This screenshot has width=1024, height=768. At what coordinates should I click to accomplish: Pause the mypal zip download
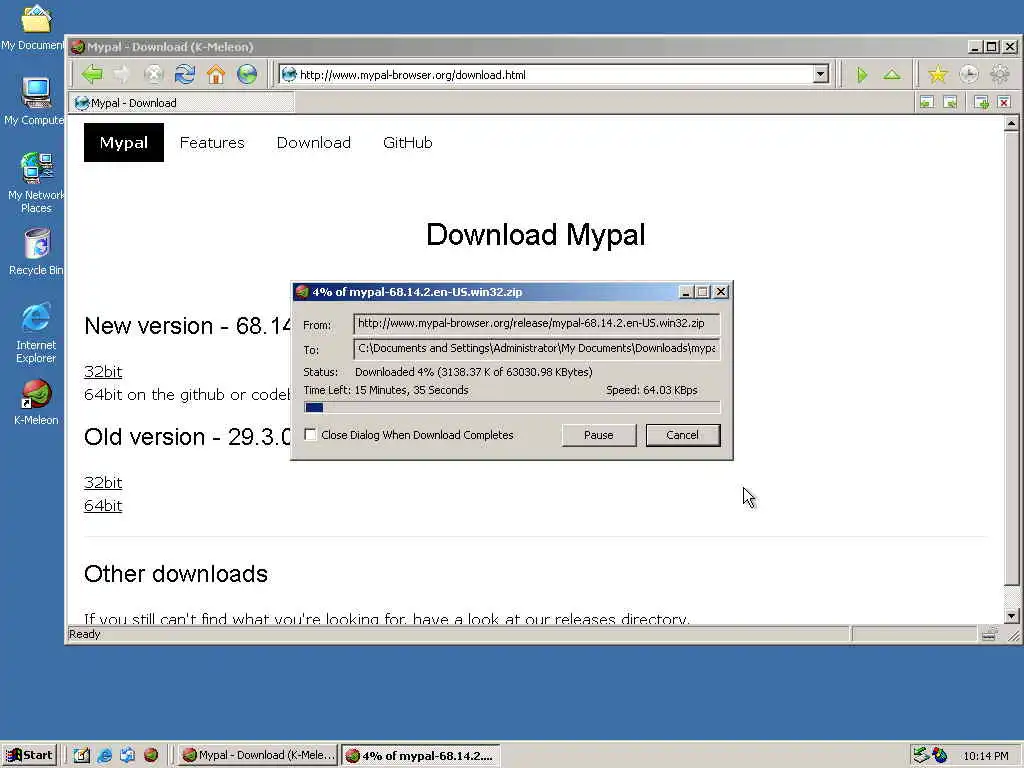tap(599, 435)
